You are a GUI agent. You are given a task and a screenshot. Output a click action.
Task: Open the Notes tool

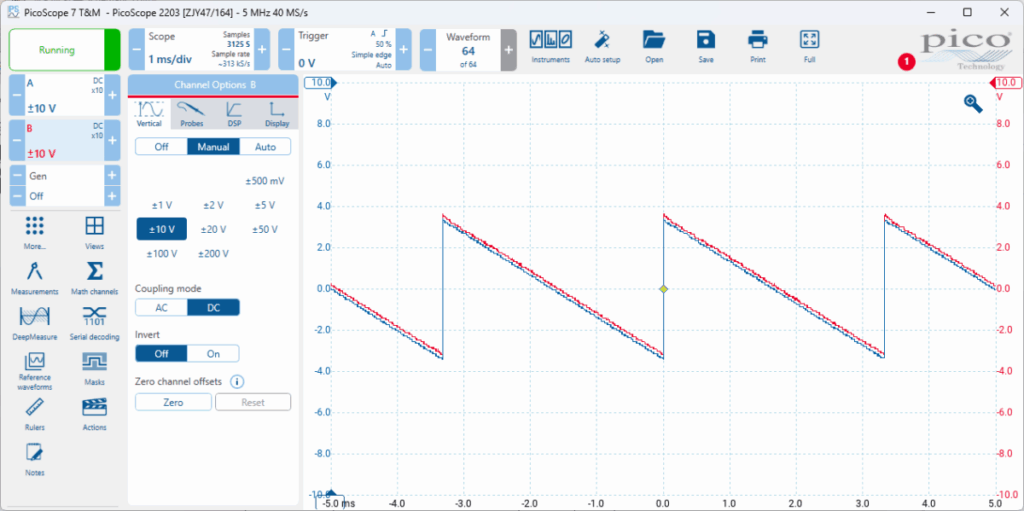point(35,459)
